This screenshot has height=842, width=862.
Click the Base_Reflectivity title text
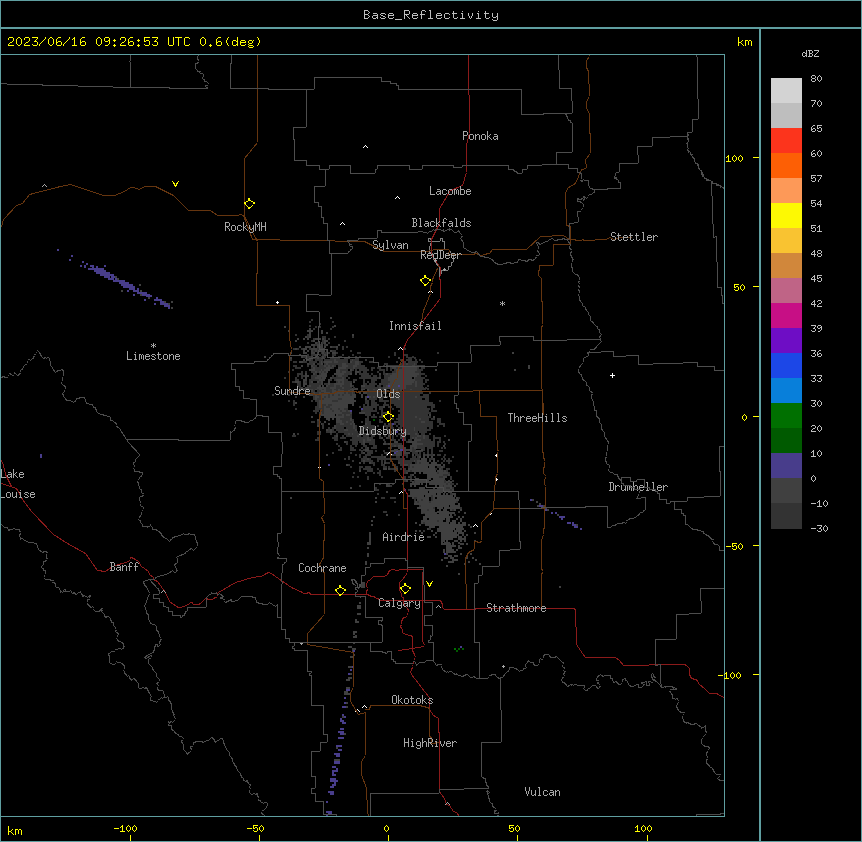[x=431, y=15]
